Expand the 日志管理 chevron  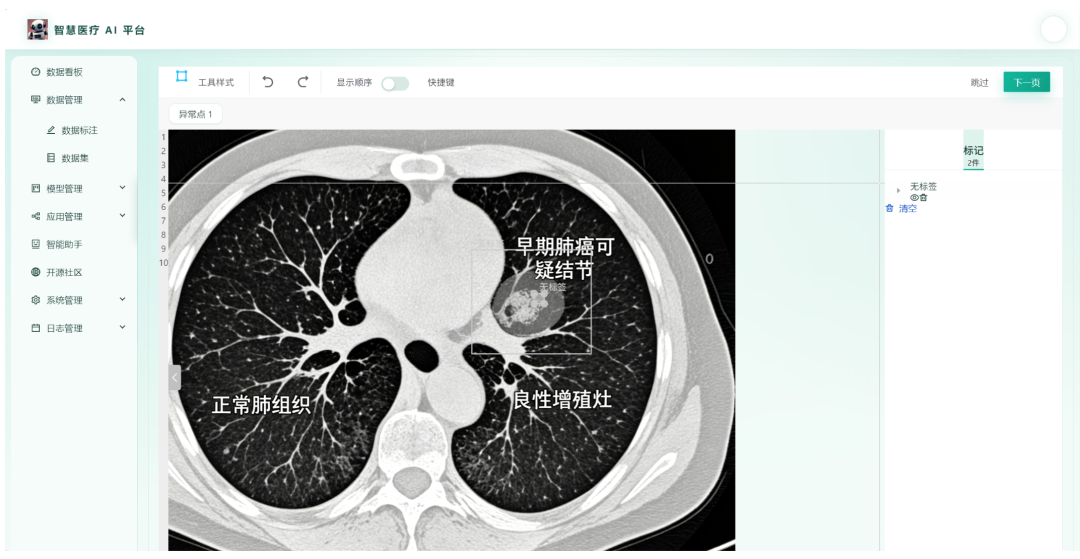click(123, 327)
